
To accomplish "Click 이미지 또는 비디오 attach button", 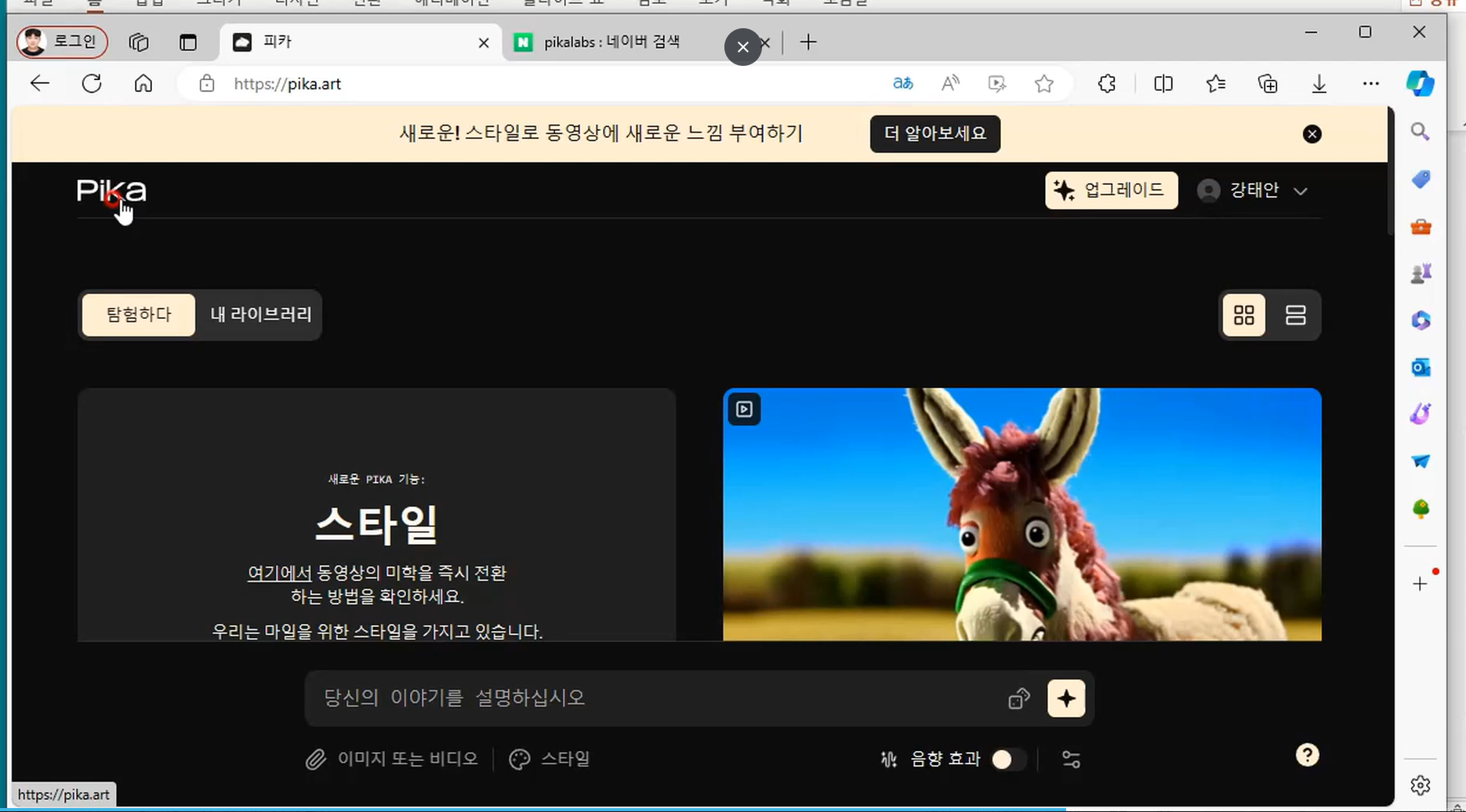I will tap(391, 759).
